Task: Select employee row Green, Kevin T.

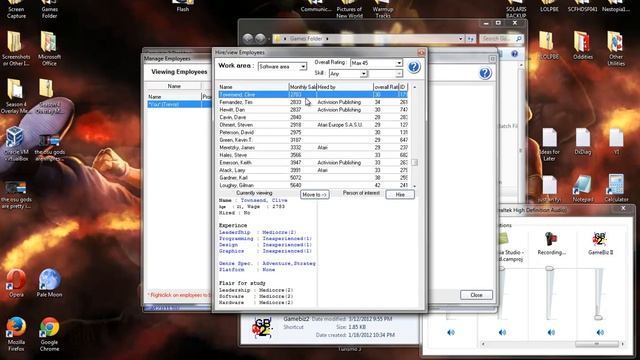Action: pyautogui.click(x=312, y=140)
